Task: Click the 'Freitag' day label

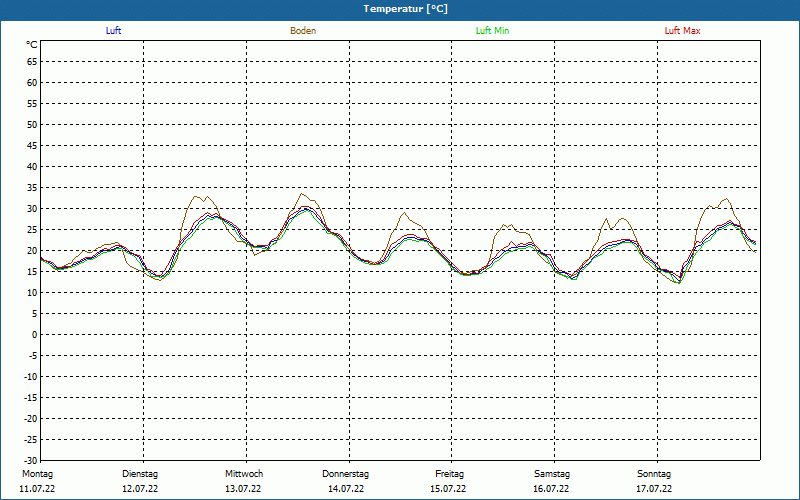Action: pyautogui.click(x=449, y=474)
